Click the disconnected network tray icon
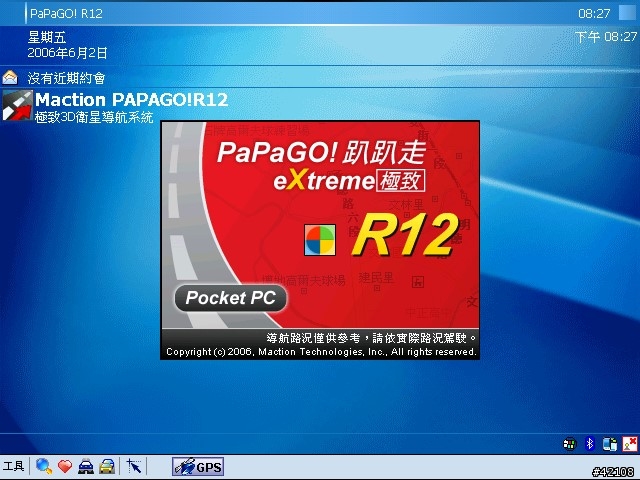 coord(629,444)
